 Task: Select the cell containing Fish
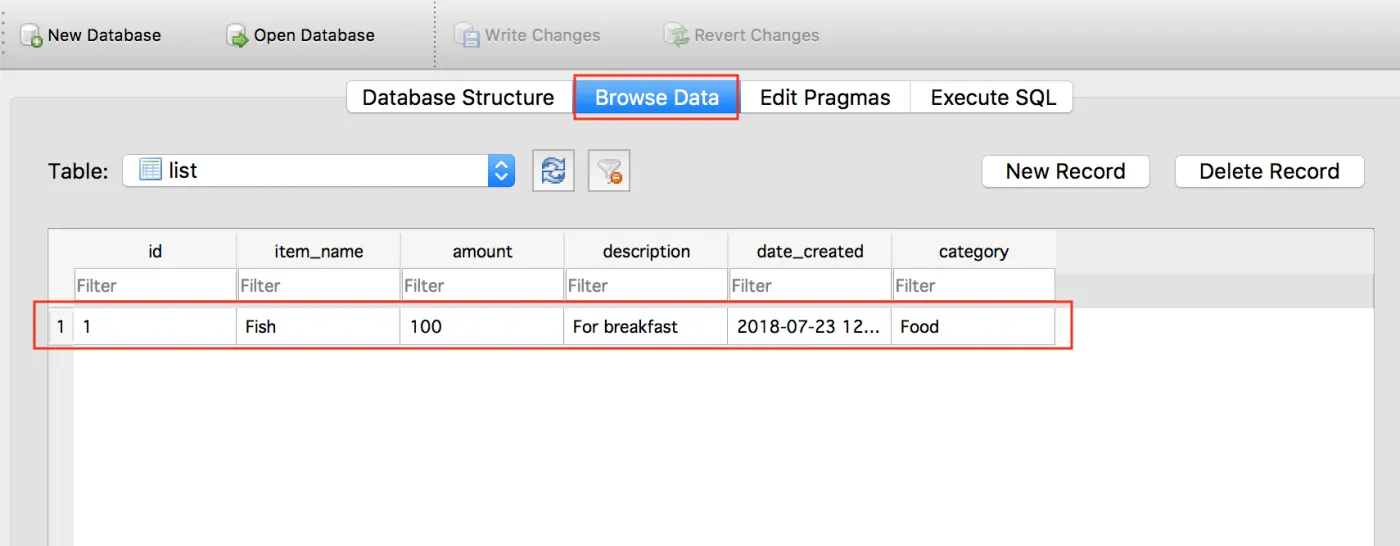[318, 326]
